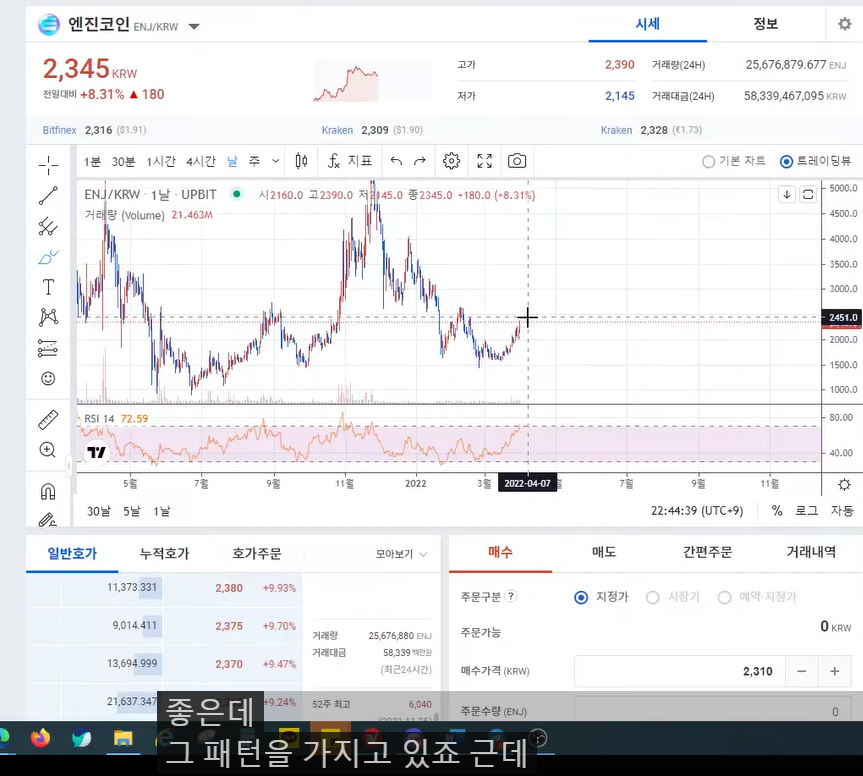Open the chart patterns tool
863x776 pixels.
point(48,317)
